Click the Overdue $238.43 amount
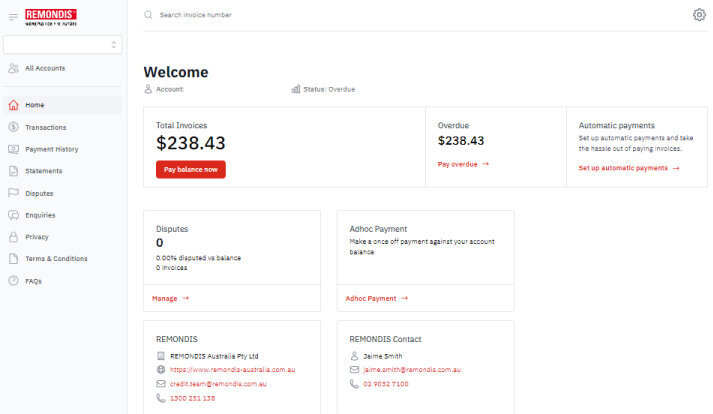Screen dimensions: 713x414 461,141
